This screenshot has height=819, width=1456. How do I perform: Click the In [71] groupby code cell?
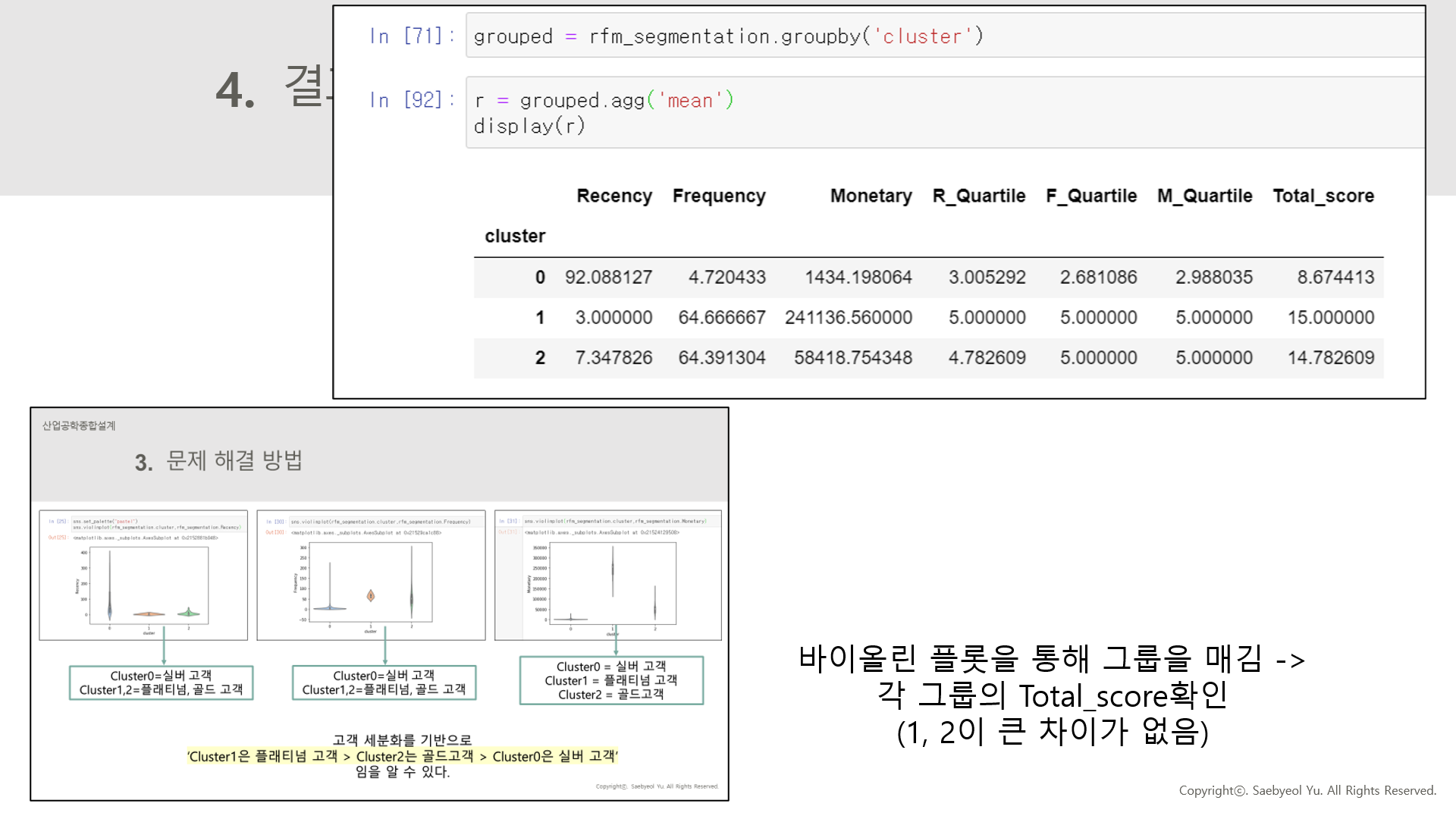(x=728, y=36)
